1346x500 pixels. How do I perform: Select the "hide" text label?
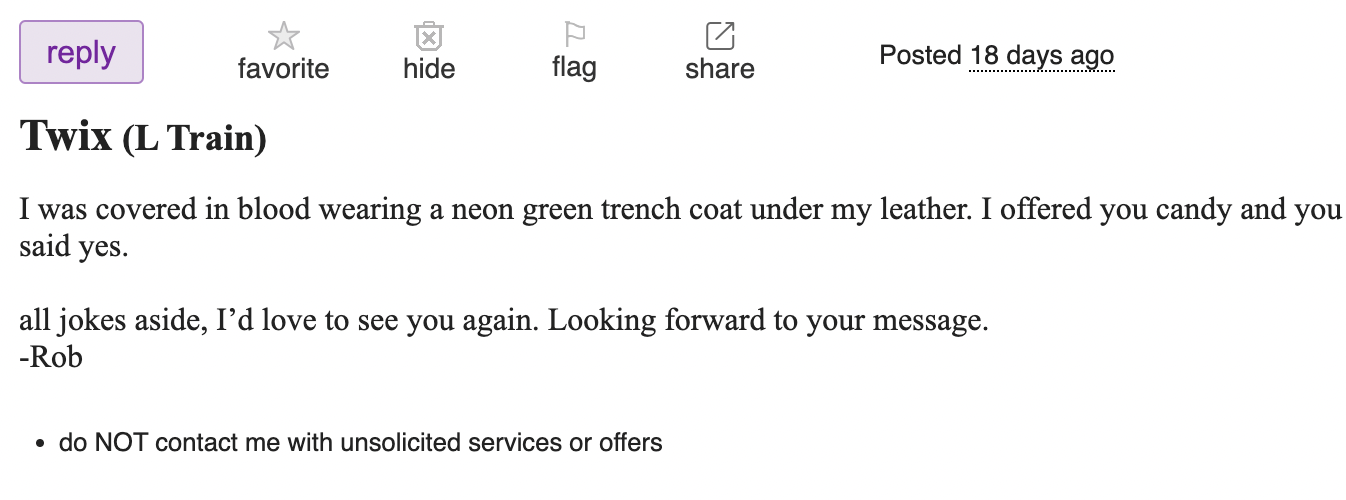(x=429, y=69)
